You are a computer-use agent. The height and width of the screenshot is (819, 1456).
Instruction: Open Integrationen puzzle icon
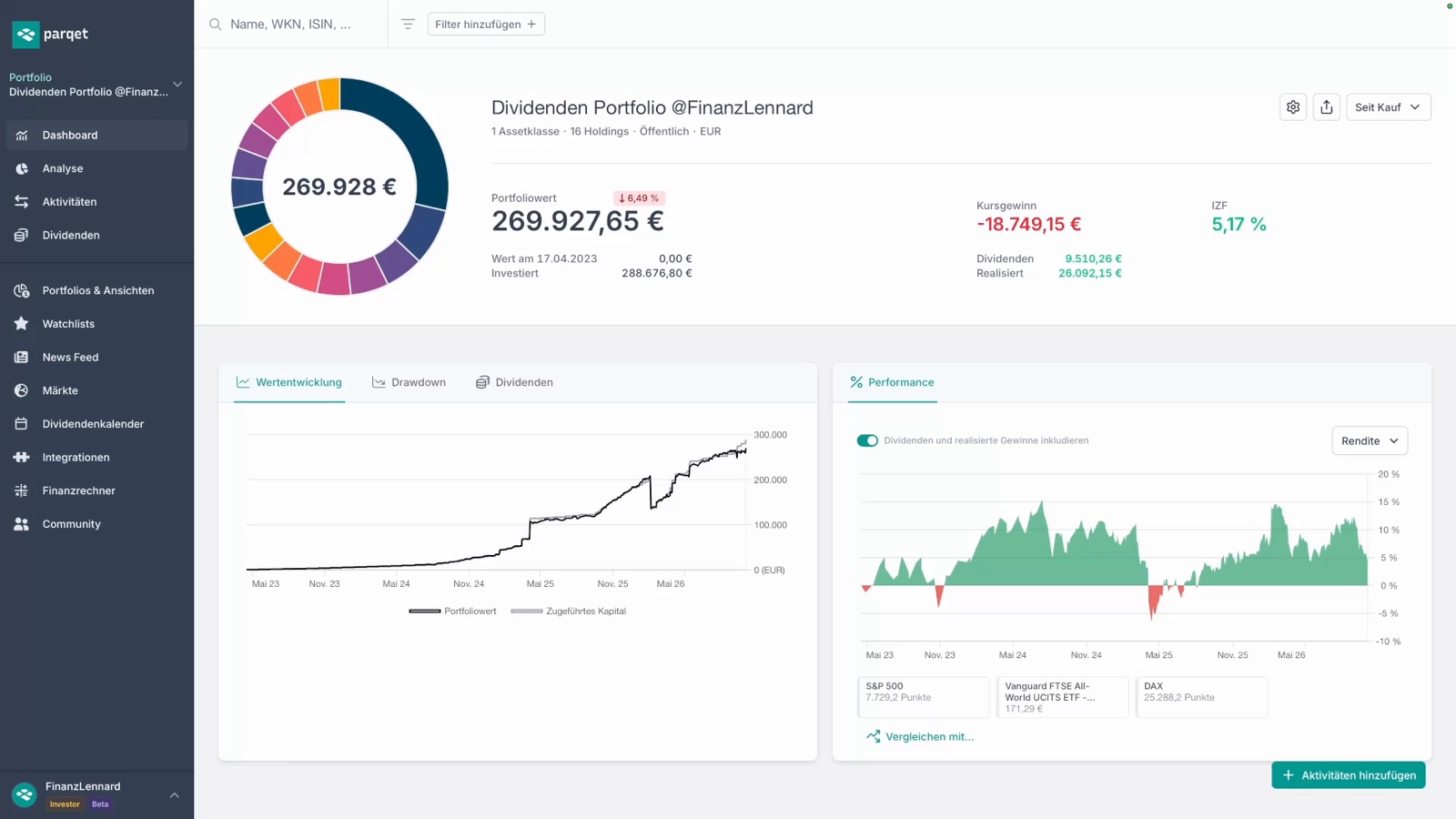(22, 458)
